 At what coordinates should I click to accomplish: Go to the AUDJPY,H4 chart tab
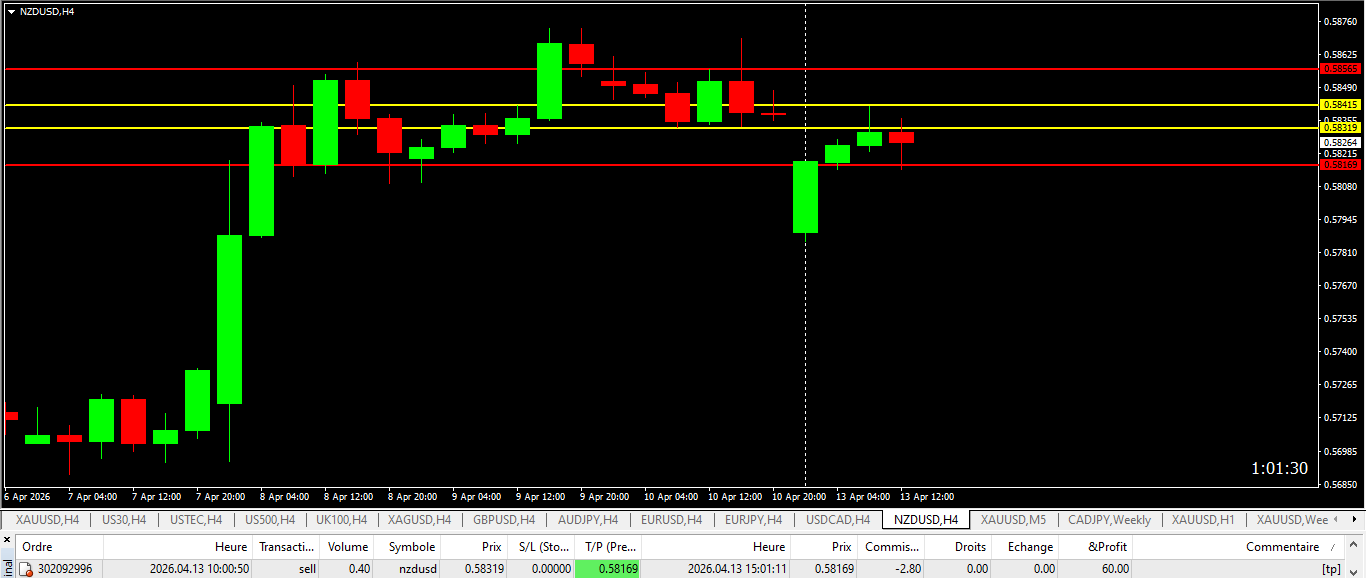tap(588, 520)
